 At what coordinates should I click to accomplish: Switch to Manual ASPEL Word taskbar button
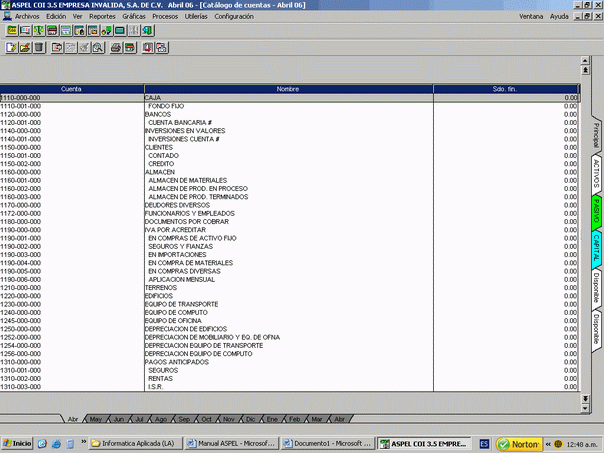(x=232, y=444)
